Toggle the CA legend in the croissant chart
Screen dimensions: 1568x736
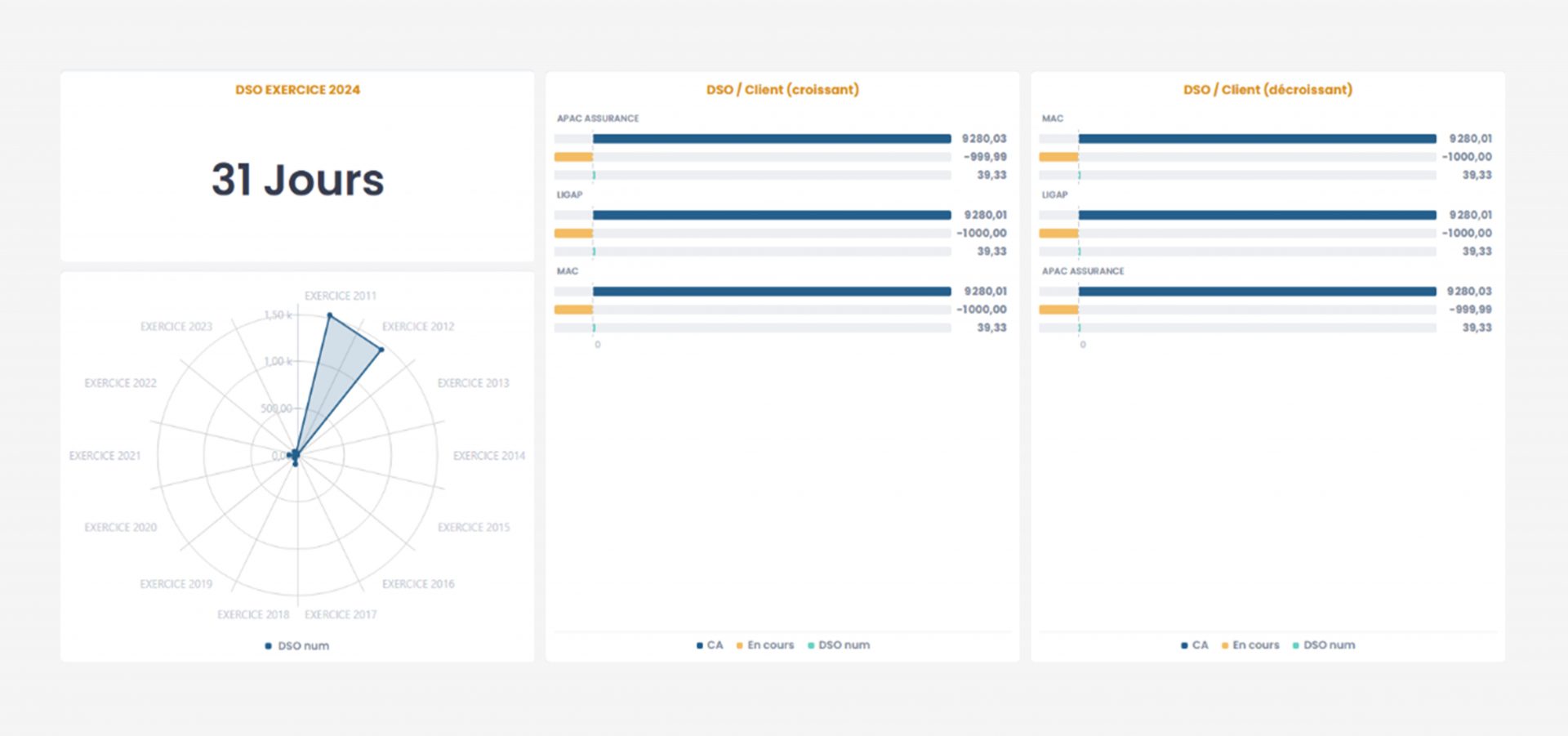click(710, 645)
